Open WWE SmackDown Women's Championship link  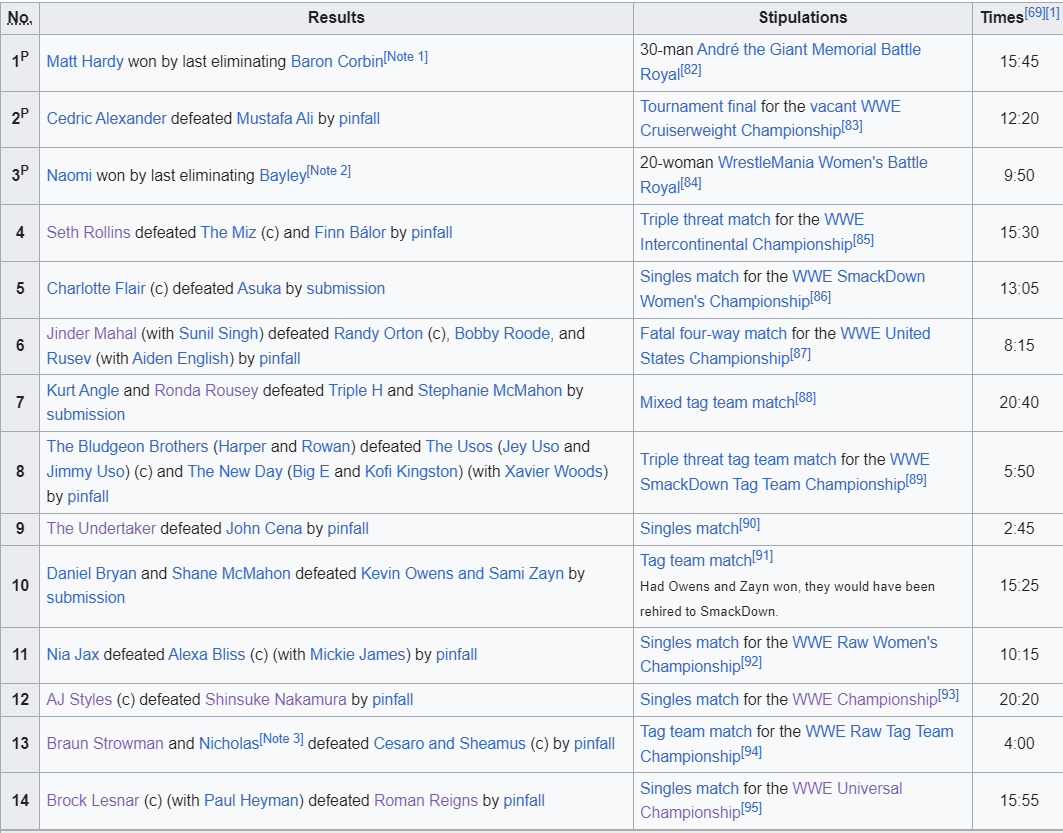(x=783, y=289)
